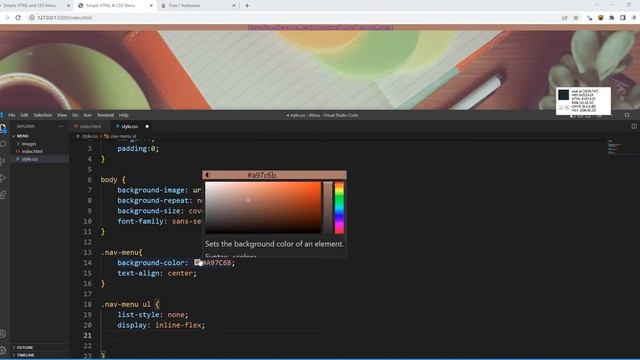Open the Help menu
The width and height of the screenshot is (640, 360).
click(x=124, y=115)
